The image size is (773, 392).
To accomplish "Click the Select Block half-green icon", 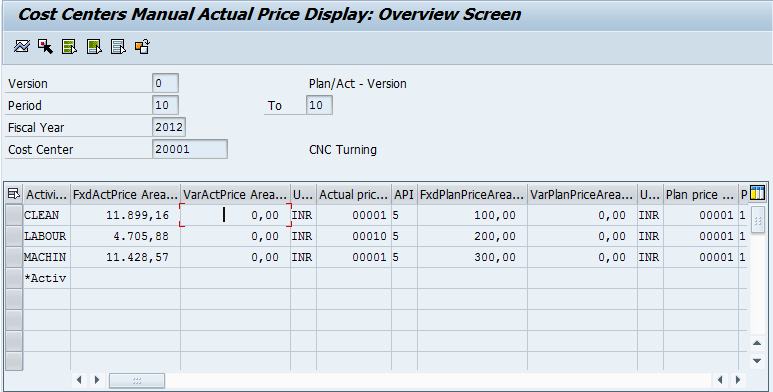I will (94, 46).
